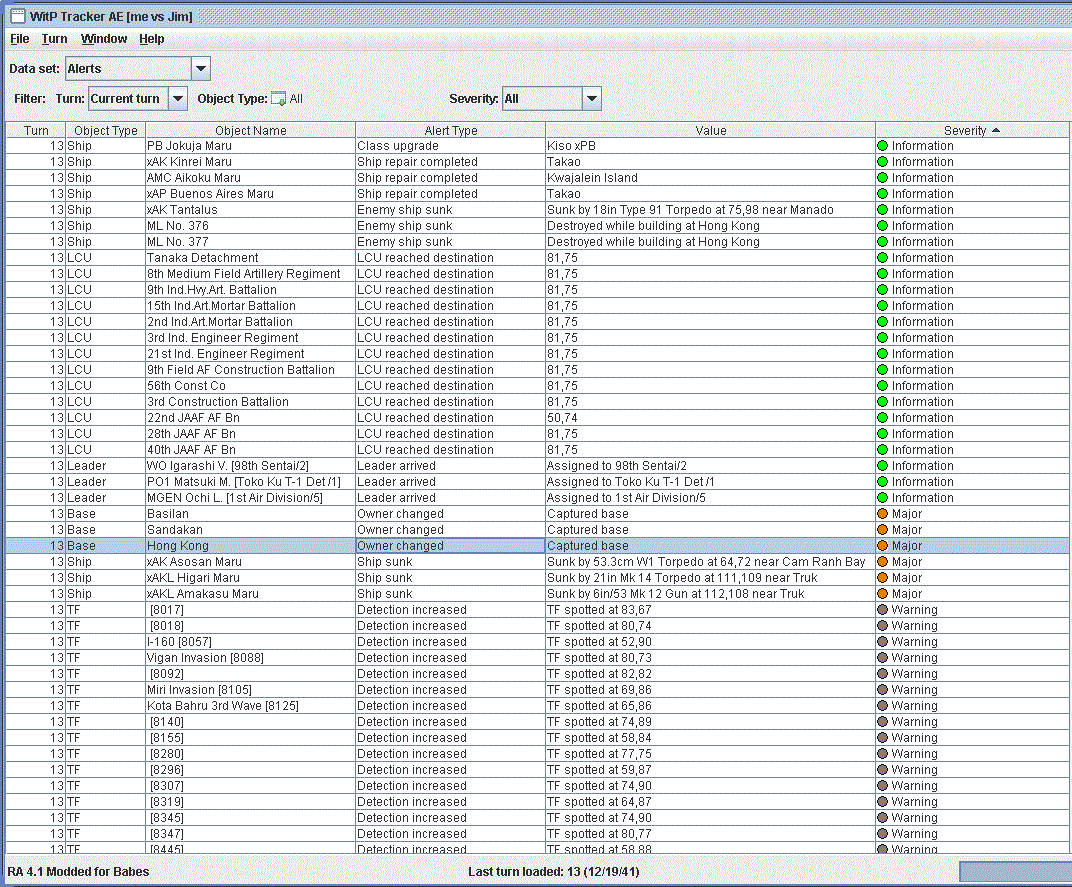
Task: Click 'Last turn loaded' status bar text
Action: 554,871
